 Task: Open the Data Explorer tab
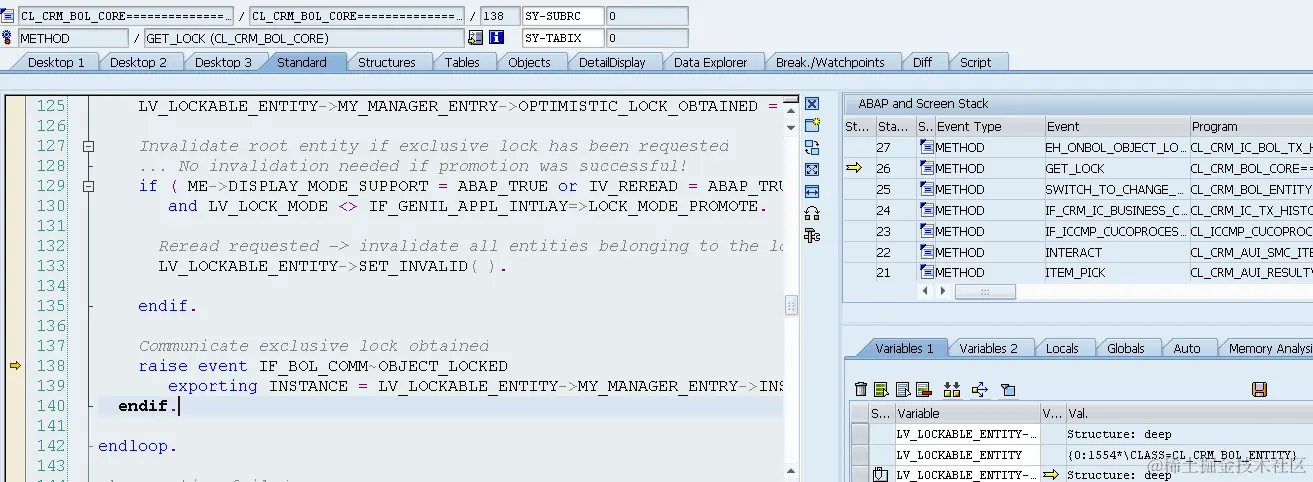pos(710,62)
